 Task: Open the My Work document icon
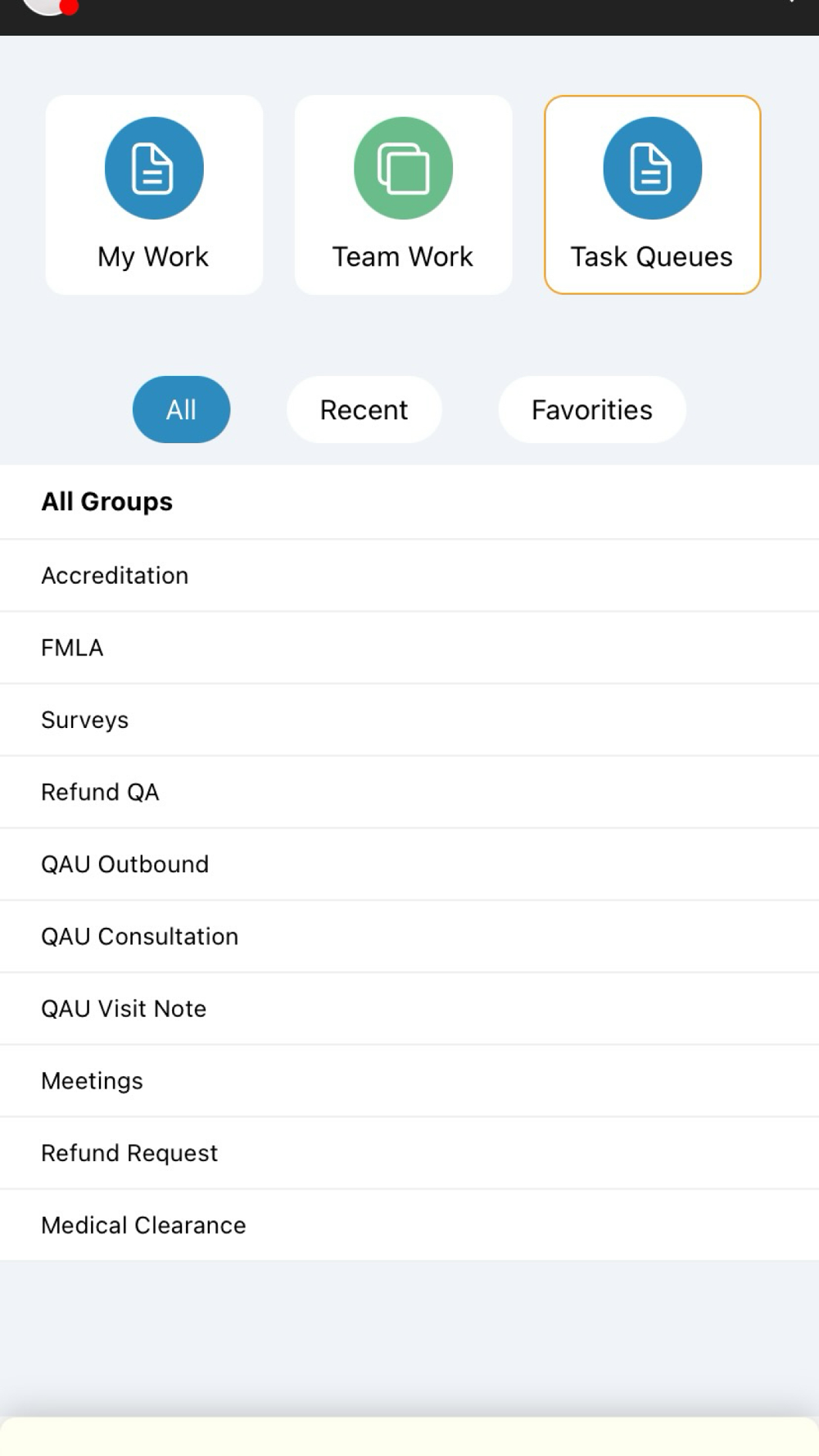click(x=154, y=169)
